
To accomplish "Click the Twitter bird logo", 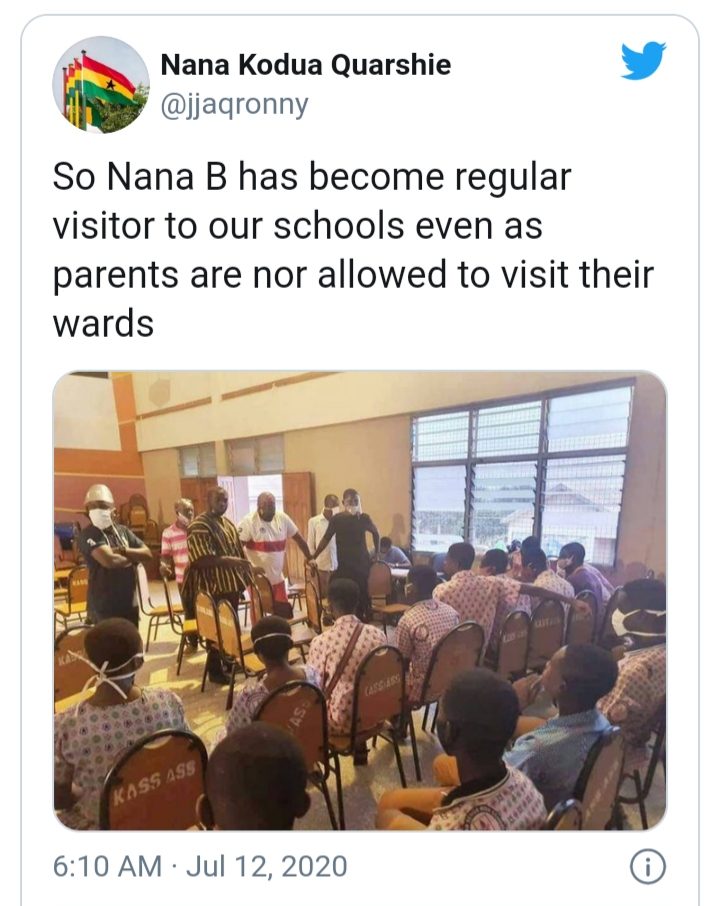I will (x=643, y=62).
